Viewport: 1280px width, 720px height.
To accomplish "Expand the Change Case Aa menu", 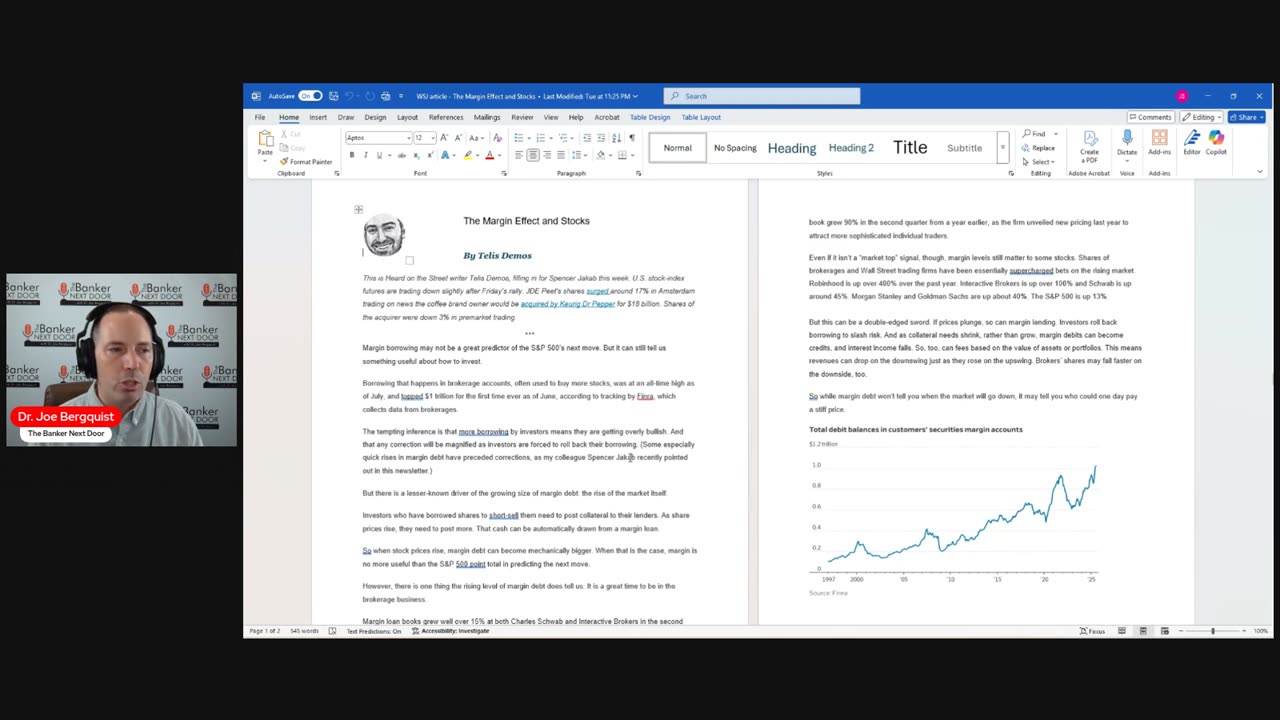I will pyautogui.click(x=475, y=138).
